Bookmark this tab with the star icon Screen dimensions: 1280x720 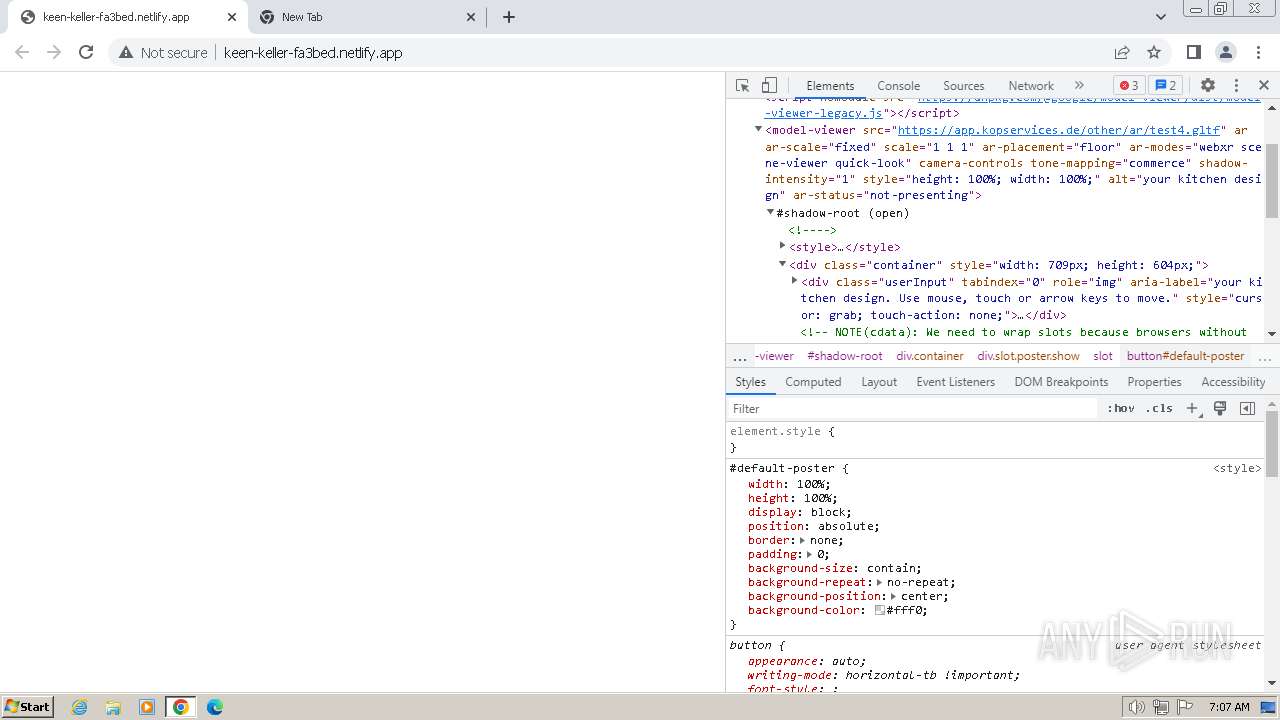(1154, 52)
